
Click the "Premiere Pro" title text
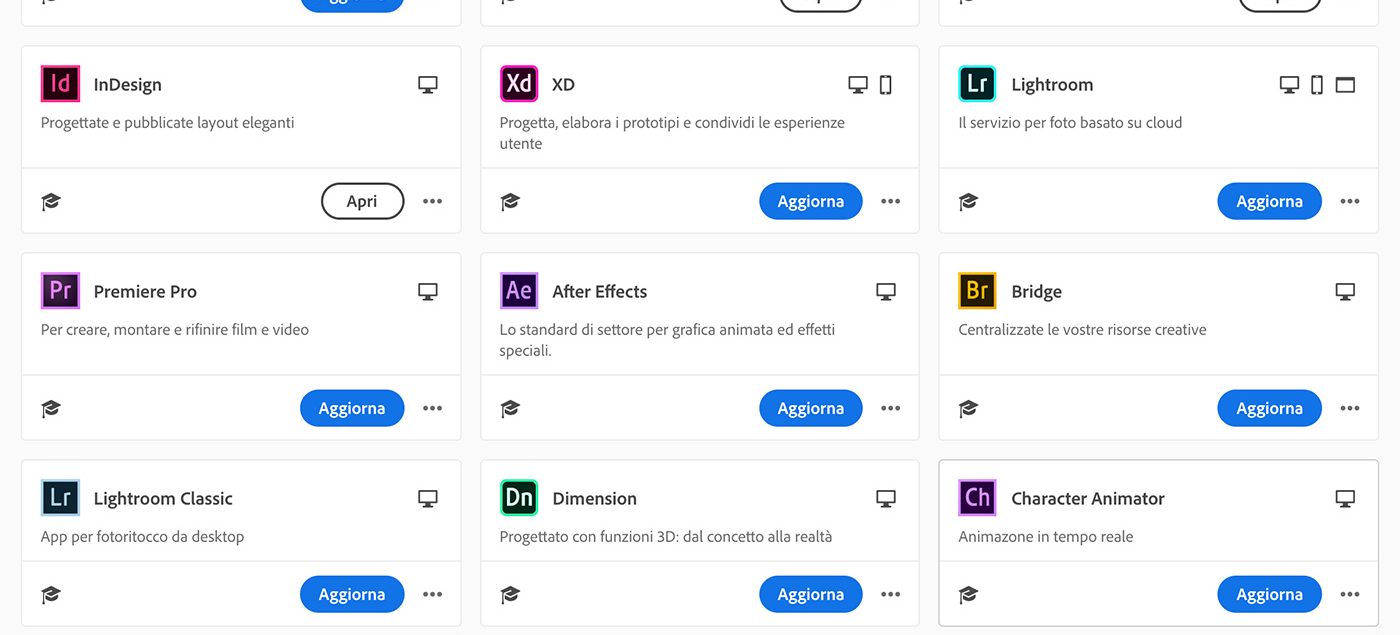point(145,292)
